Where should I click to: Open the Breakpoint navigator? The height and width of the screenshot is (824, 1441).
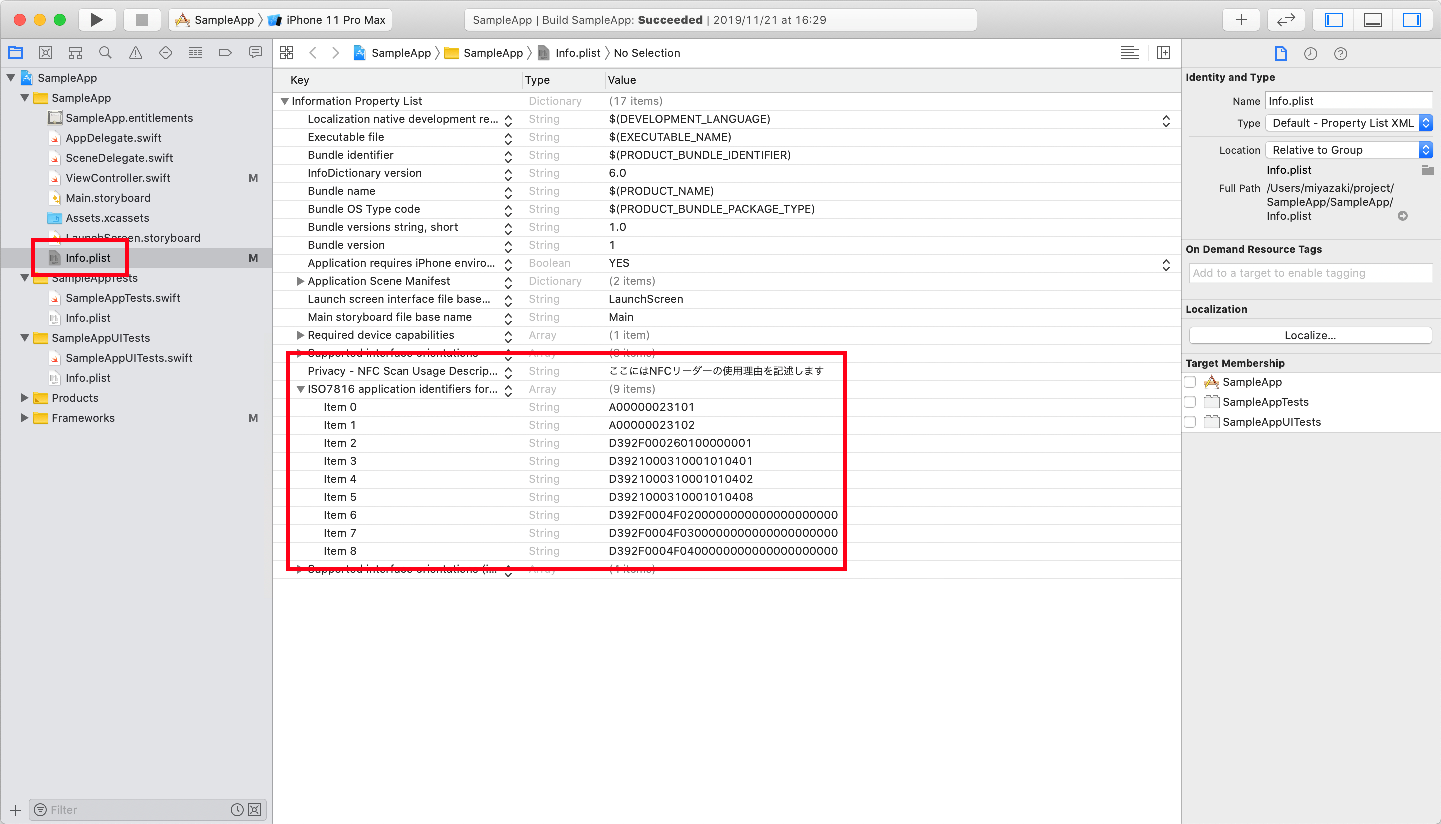tap(225, 52)
